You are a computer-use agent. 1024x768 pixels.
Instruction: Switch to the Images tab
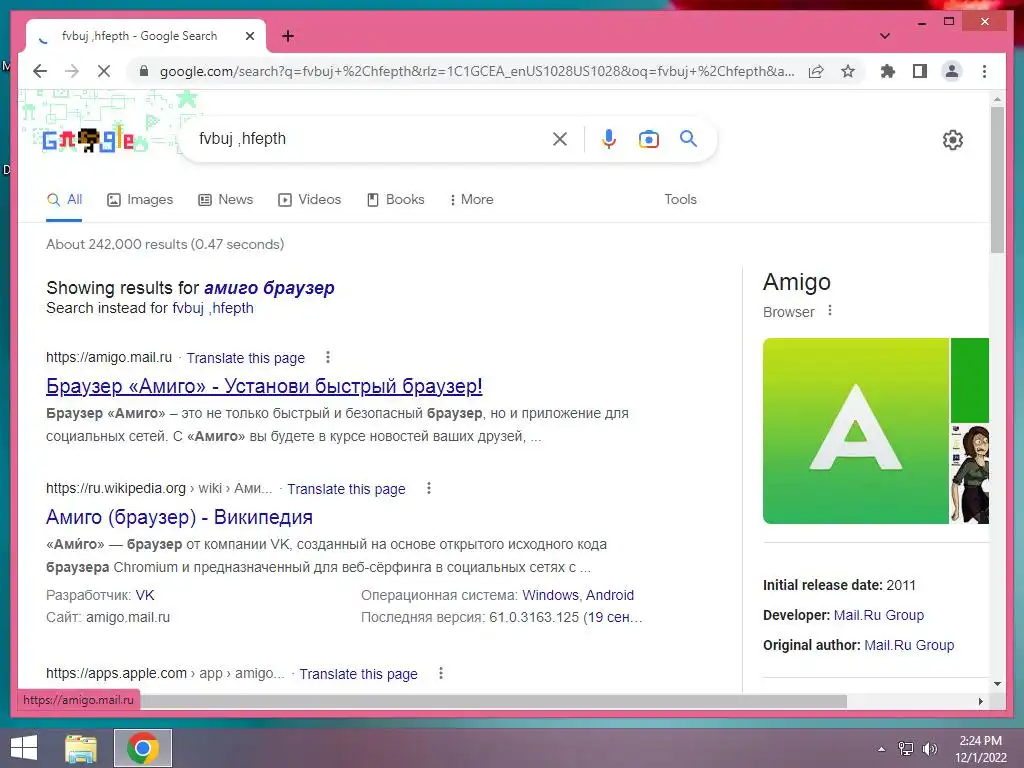(140, 200)
